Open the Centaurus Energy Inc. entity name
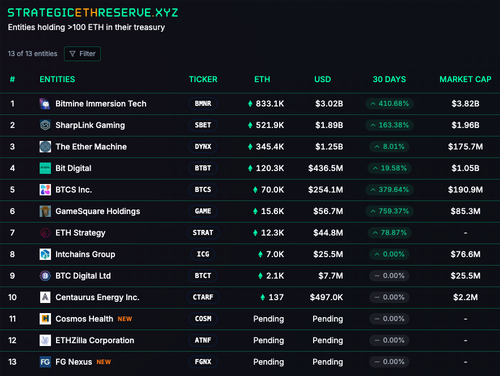The width and height of the screenshot is (500, 376). point(97,297)
